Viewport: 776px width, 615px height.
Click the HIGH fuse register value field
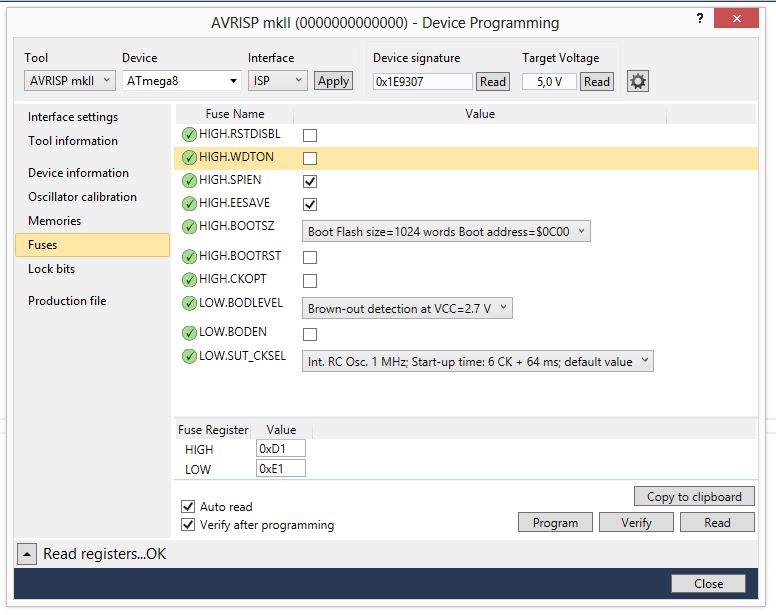281,449
